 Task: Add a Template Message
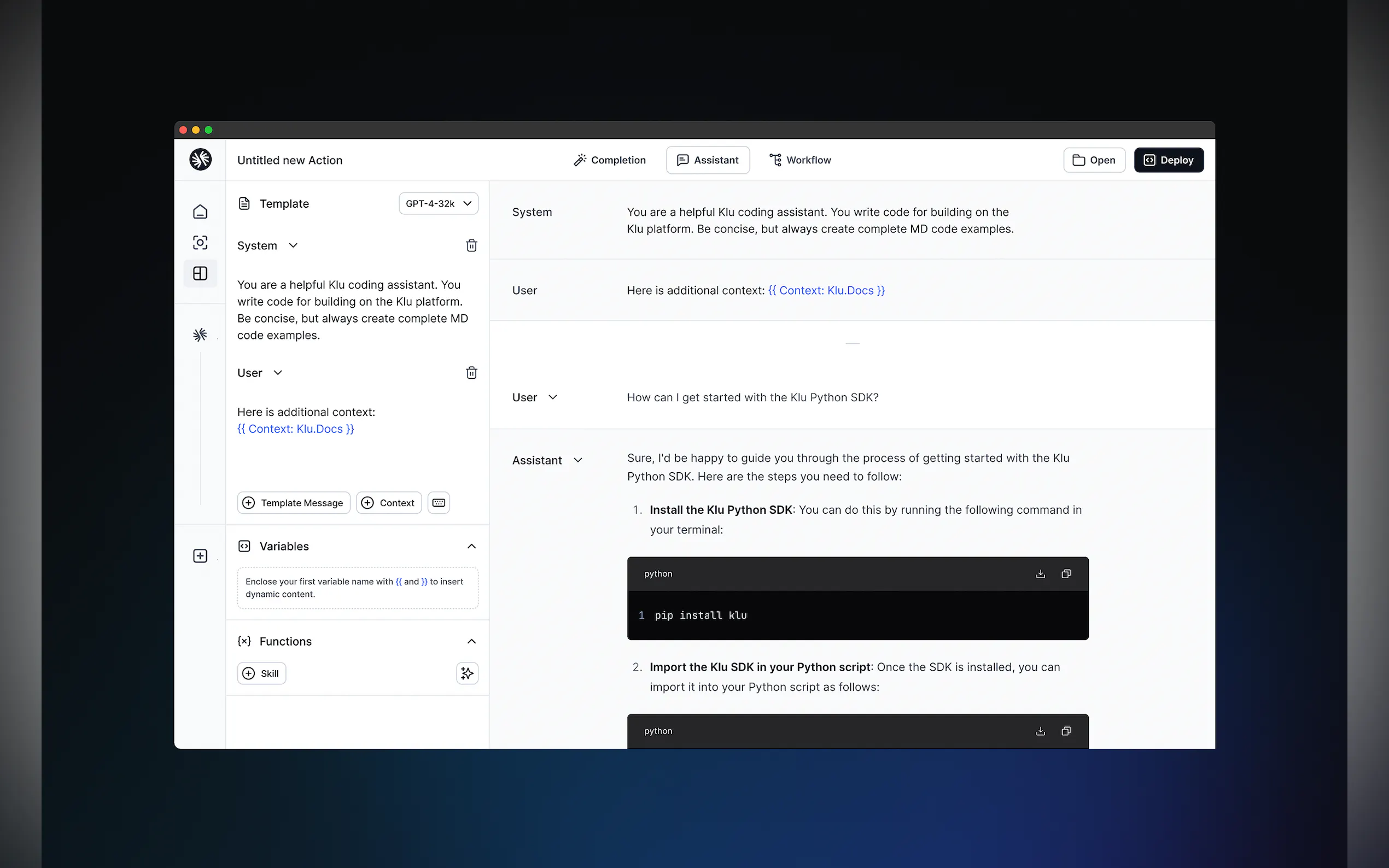(x=294, y=503)
